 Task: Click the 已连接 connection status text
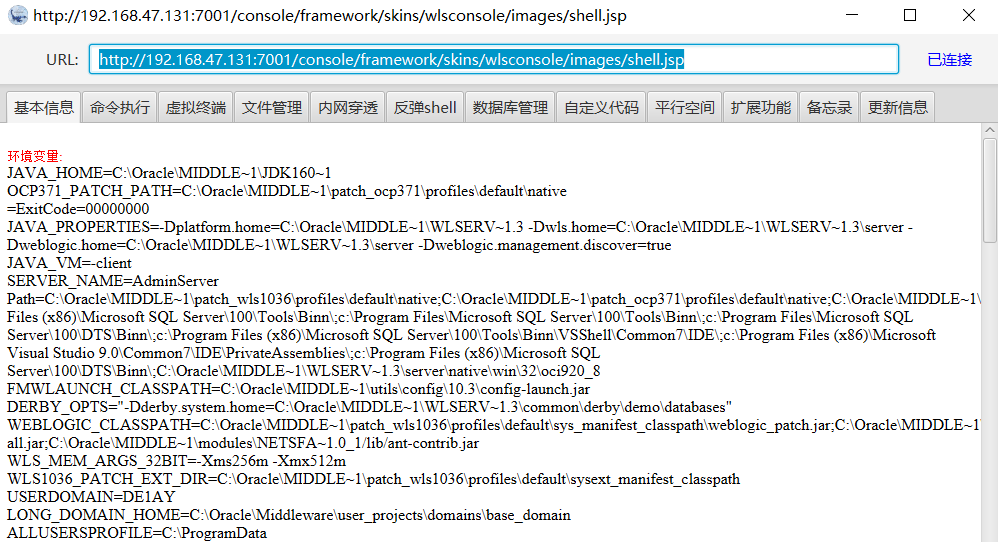(949, 60)
